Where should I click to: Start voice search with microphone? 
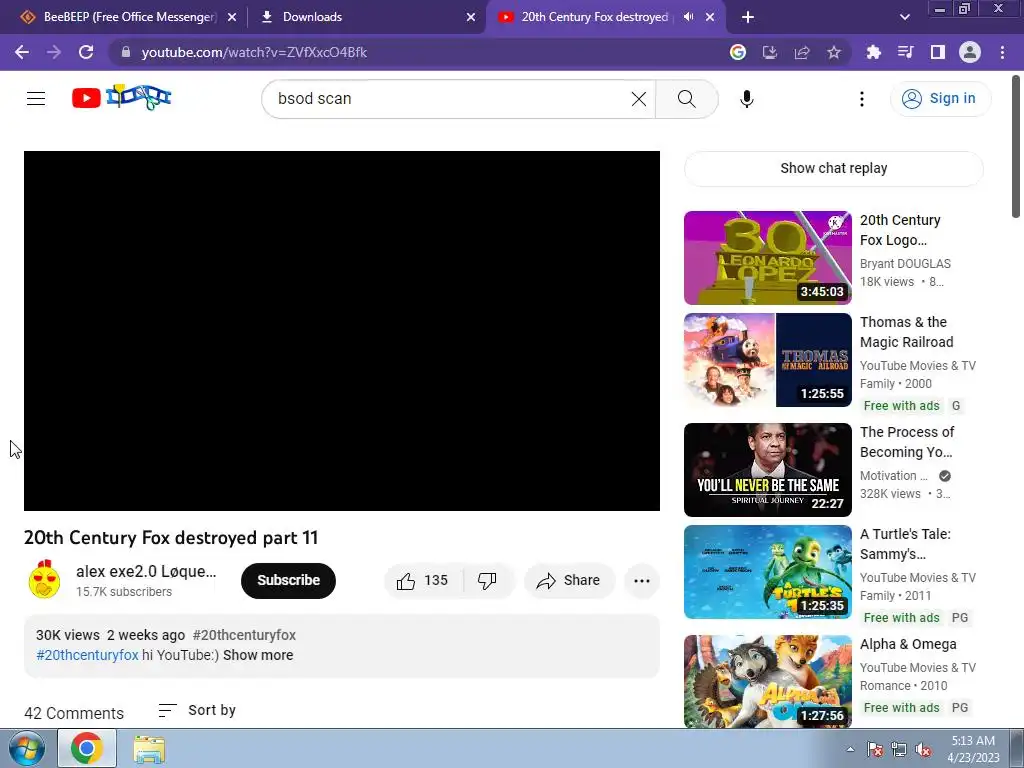tap(746, 99)
